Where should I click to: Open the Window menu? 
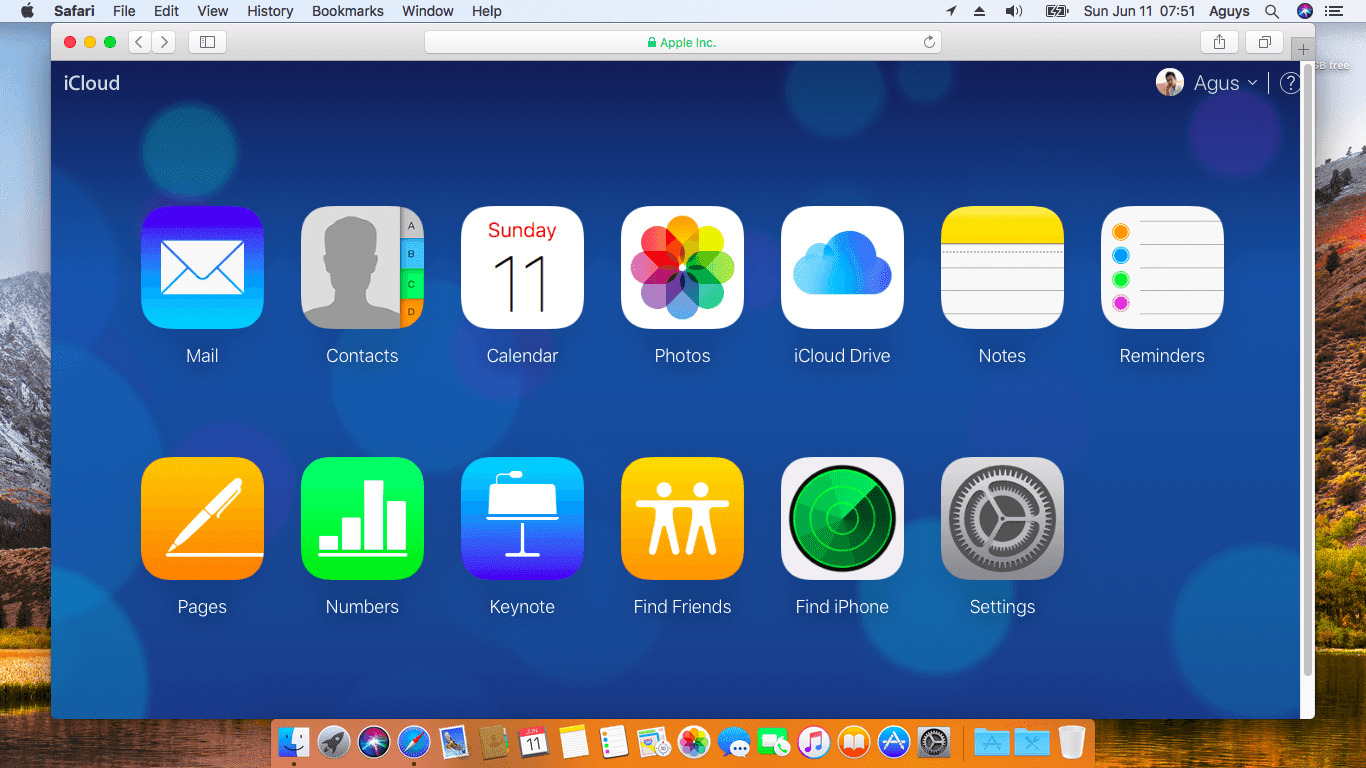(x=426, y=11)
